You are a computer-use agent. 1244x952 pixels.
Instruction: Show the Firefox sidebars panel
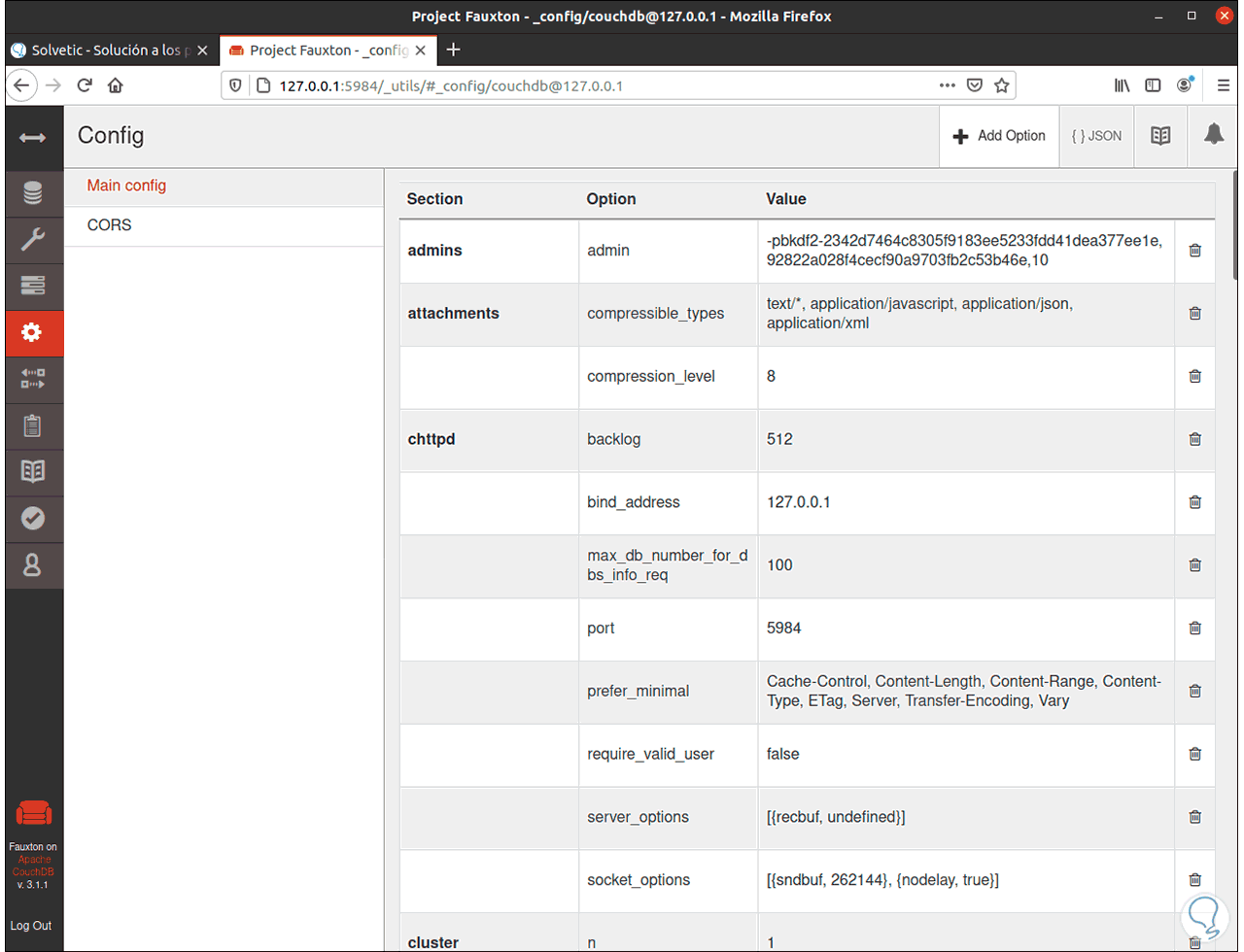pos(1154,85)
